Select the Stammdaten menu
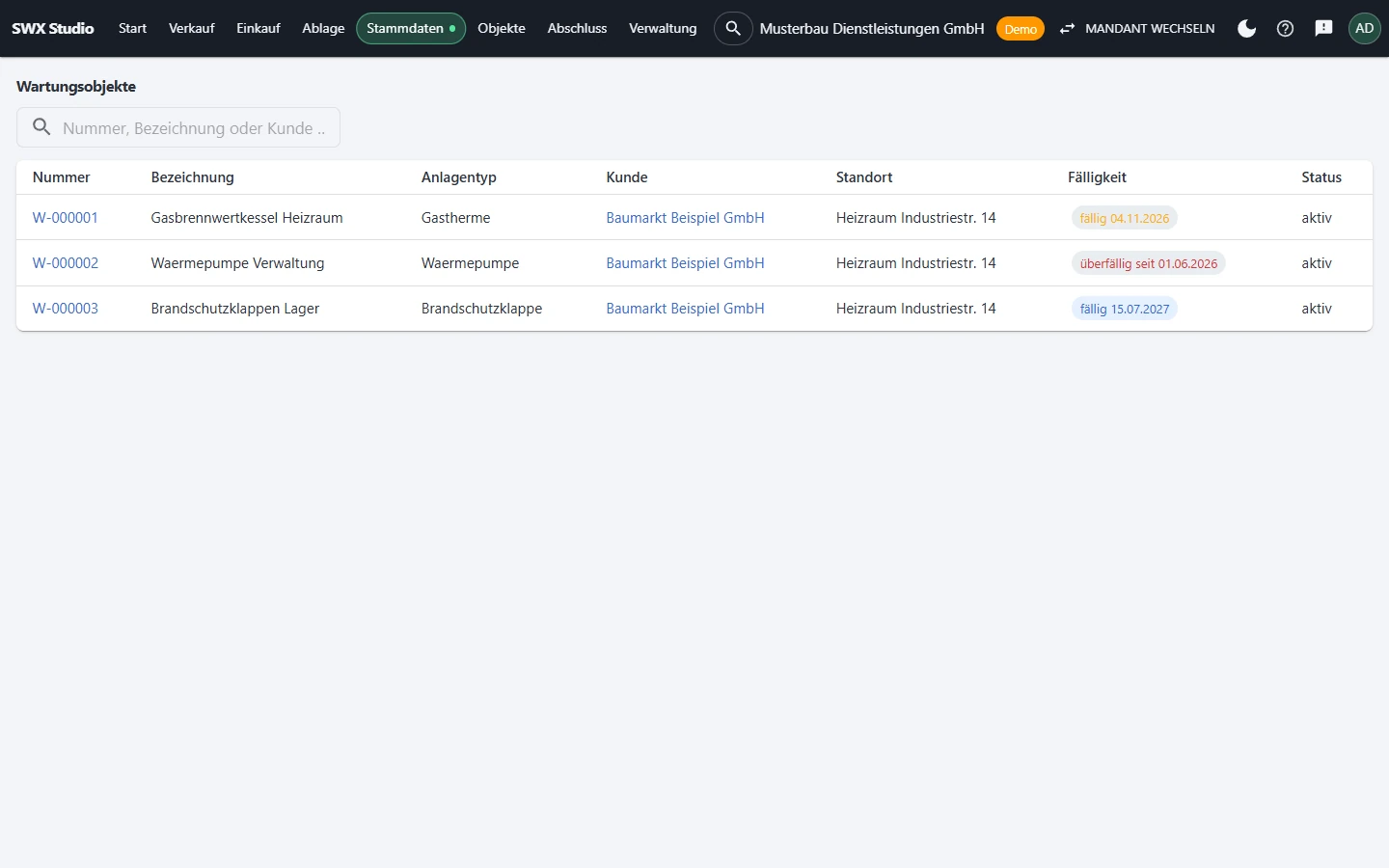 pyautogui.click(x=411, y=29)
